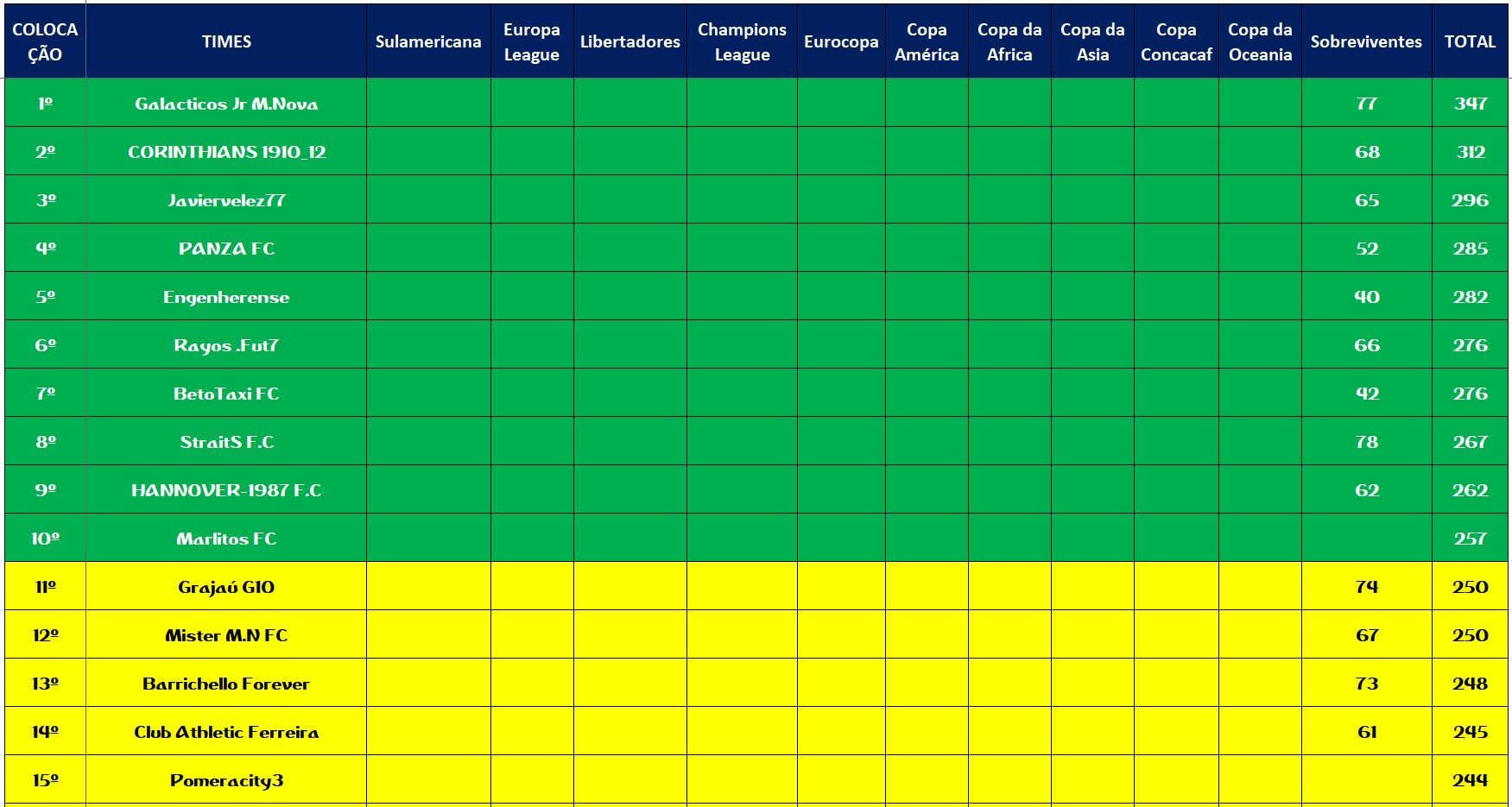Select the Sobreviventes column header
1512x807 pixels.
pos(1366,41)
